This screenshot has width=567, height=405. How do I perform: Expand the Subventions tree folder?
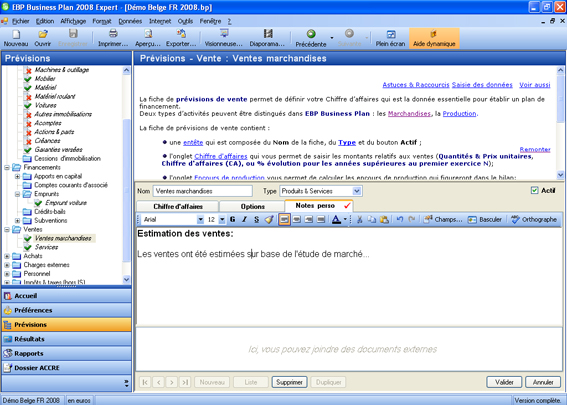(x=17, y=221)
